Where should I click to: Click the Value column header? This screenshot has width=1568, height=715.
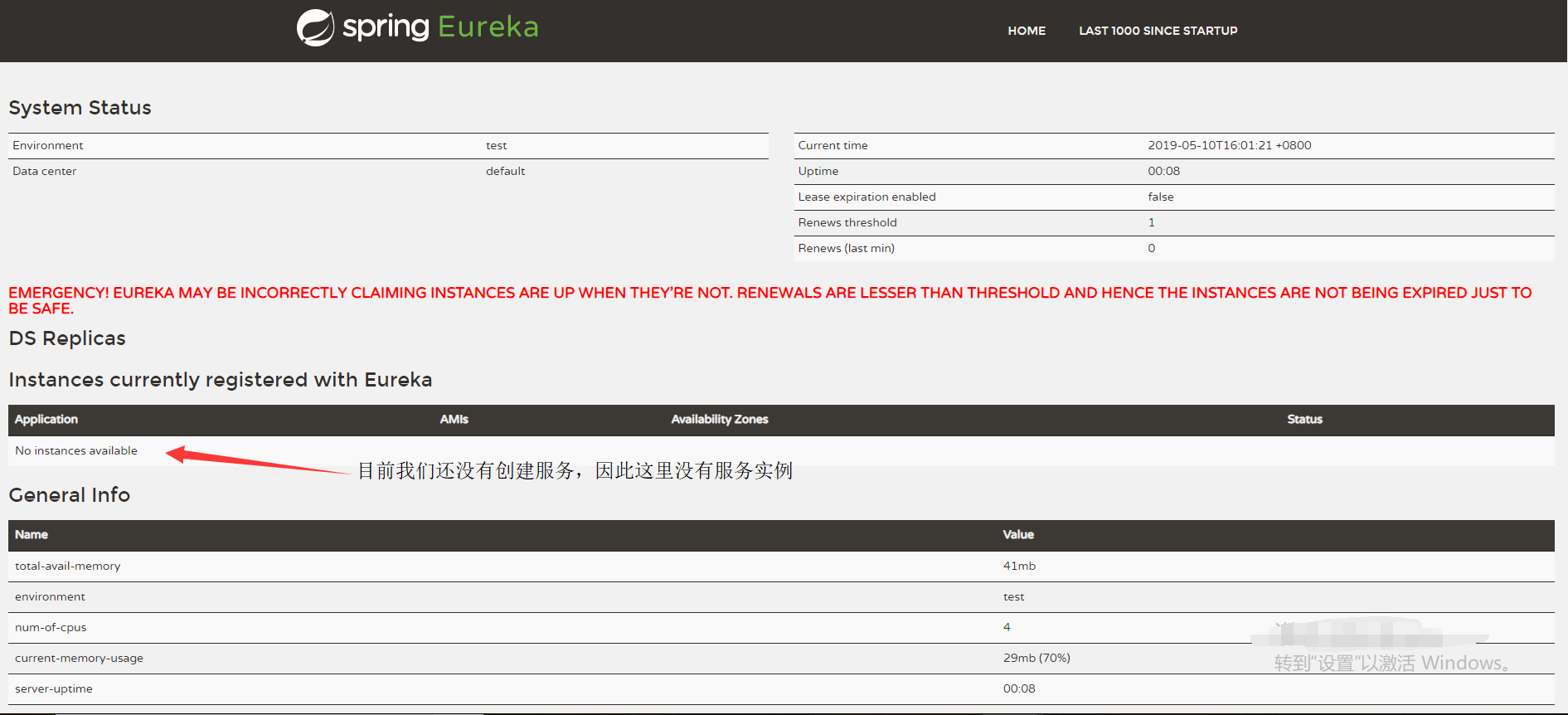[x=1018, y=535]
